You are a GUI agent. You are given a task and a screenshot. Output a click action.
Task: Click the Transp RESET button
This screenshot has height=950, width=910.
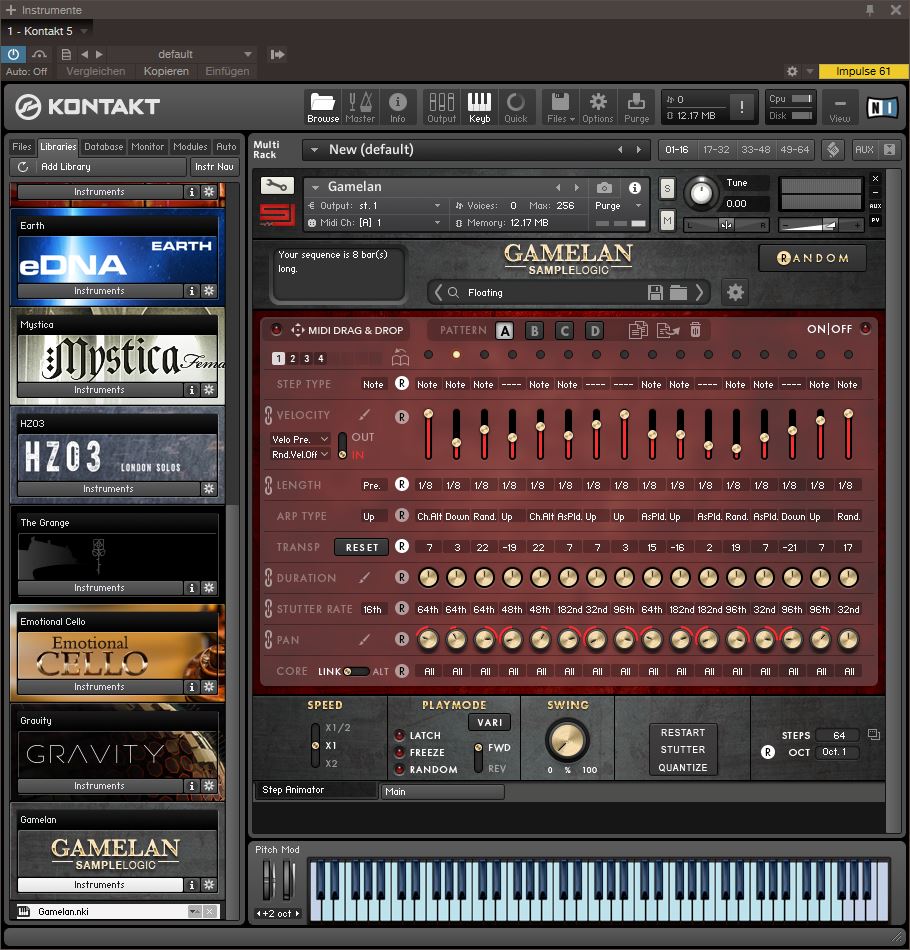362,547
